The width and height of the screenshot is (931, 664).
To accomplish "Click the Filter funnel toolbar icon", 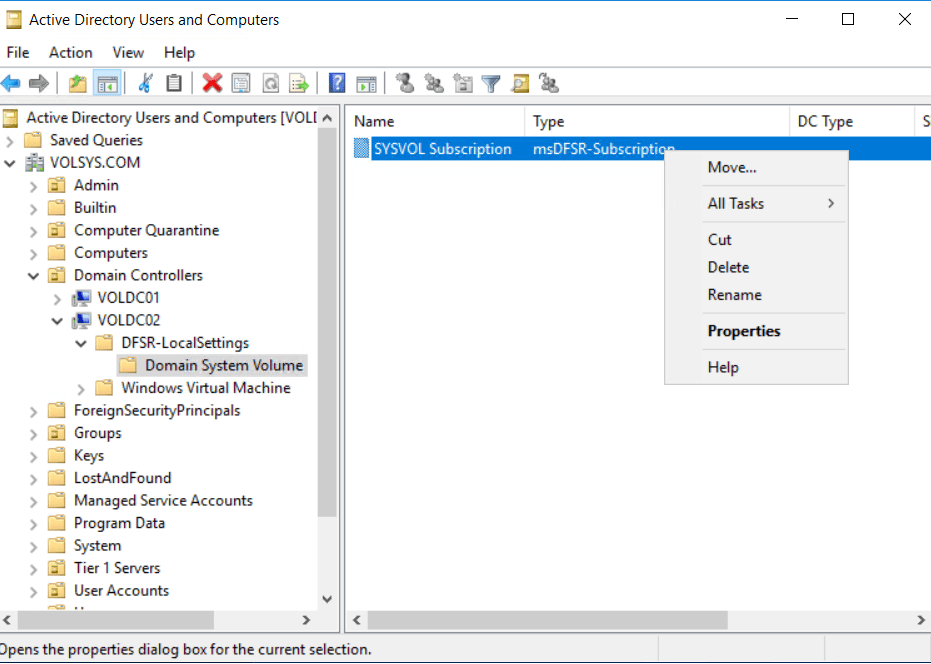I will point(490,84).
